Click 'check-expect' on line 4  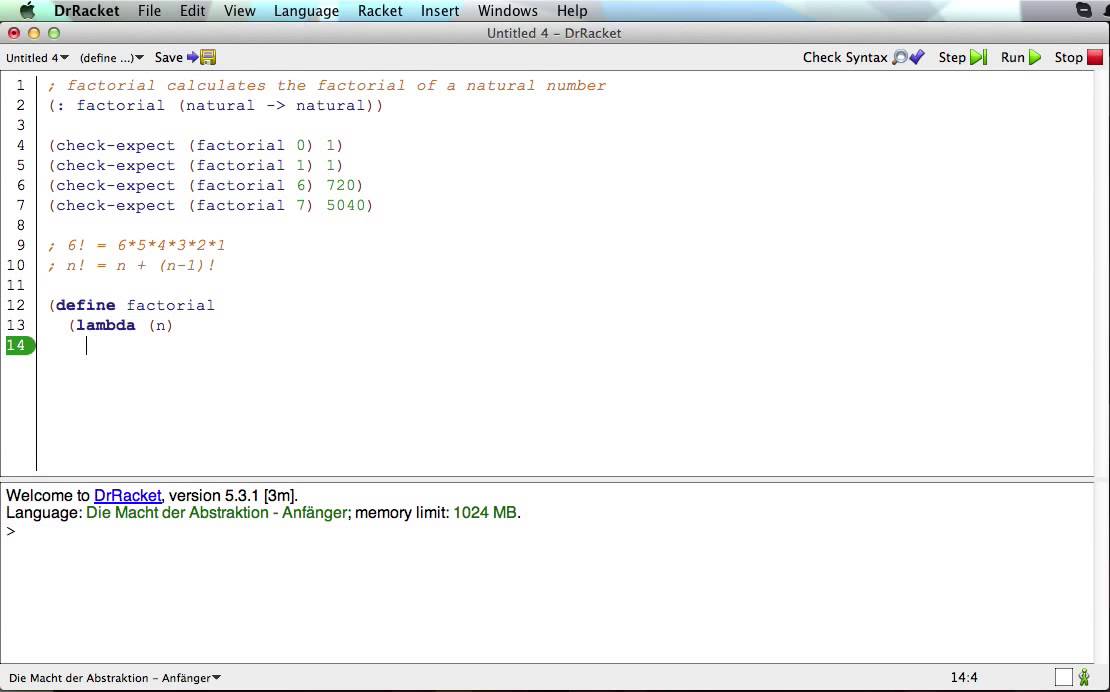click(115, 146)
